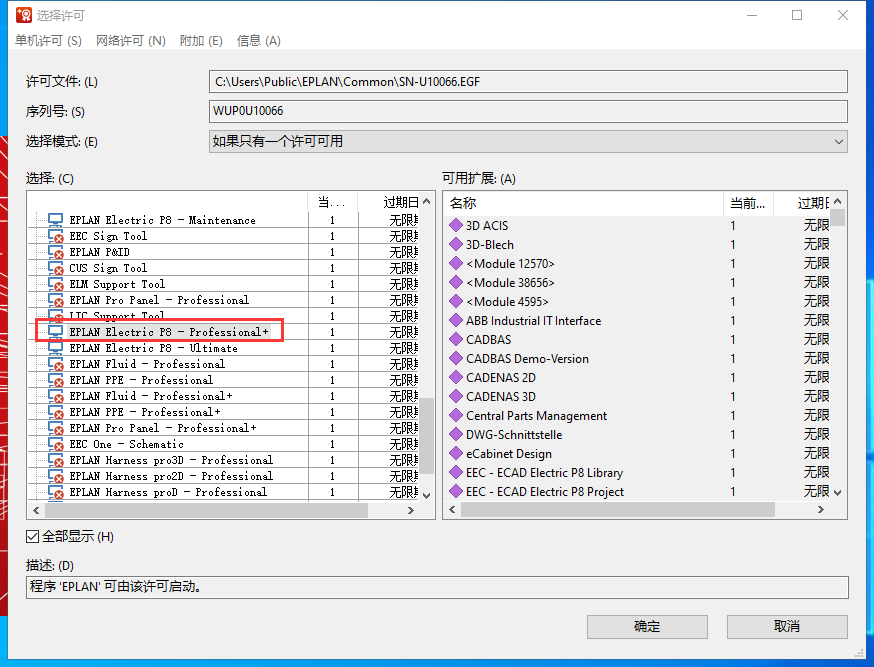Click the EPLAN app icon in title bar
This screenshot has width=874, height=667.
click(x=23, y=15)
